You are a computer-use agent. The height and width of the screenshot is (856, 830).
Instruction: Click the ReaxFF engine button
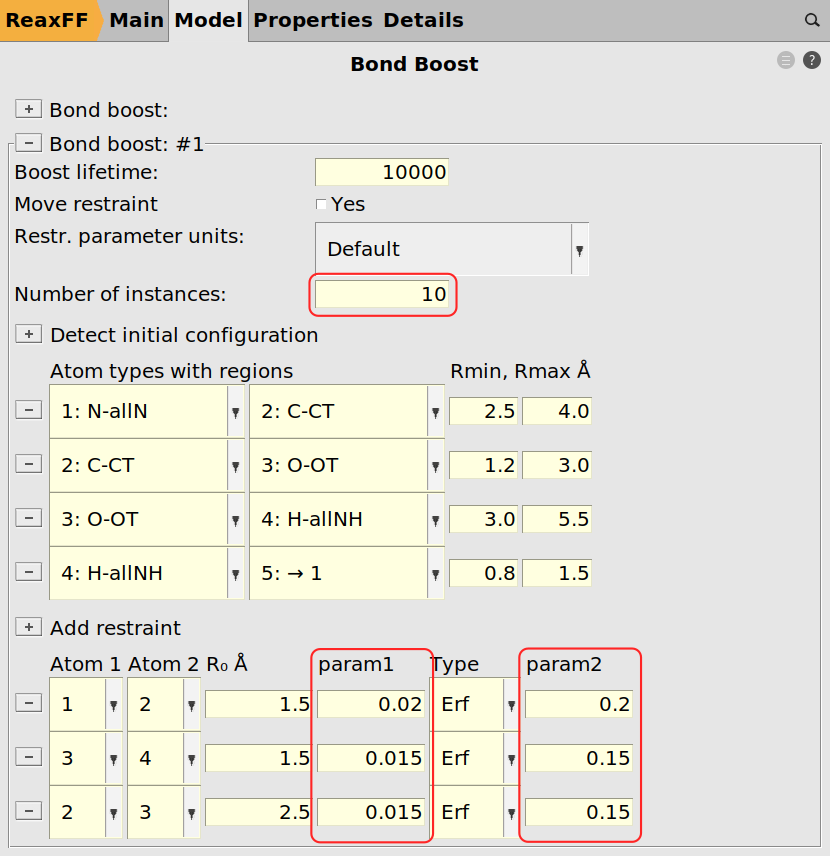point(48,20)
